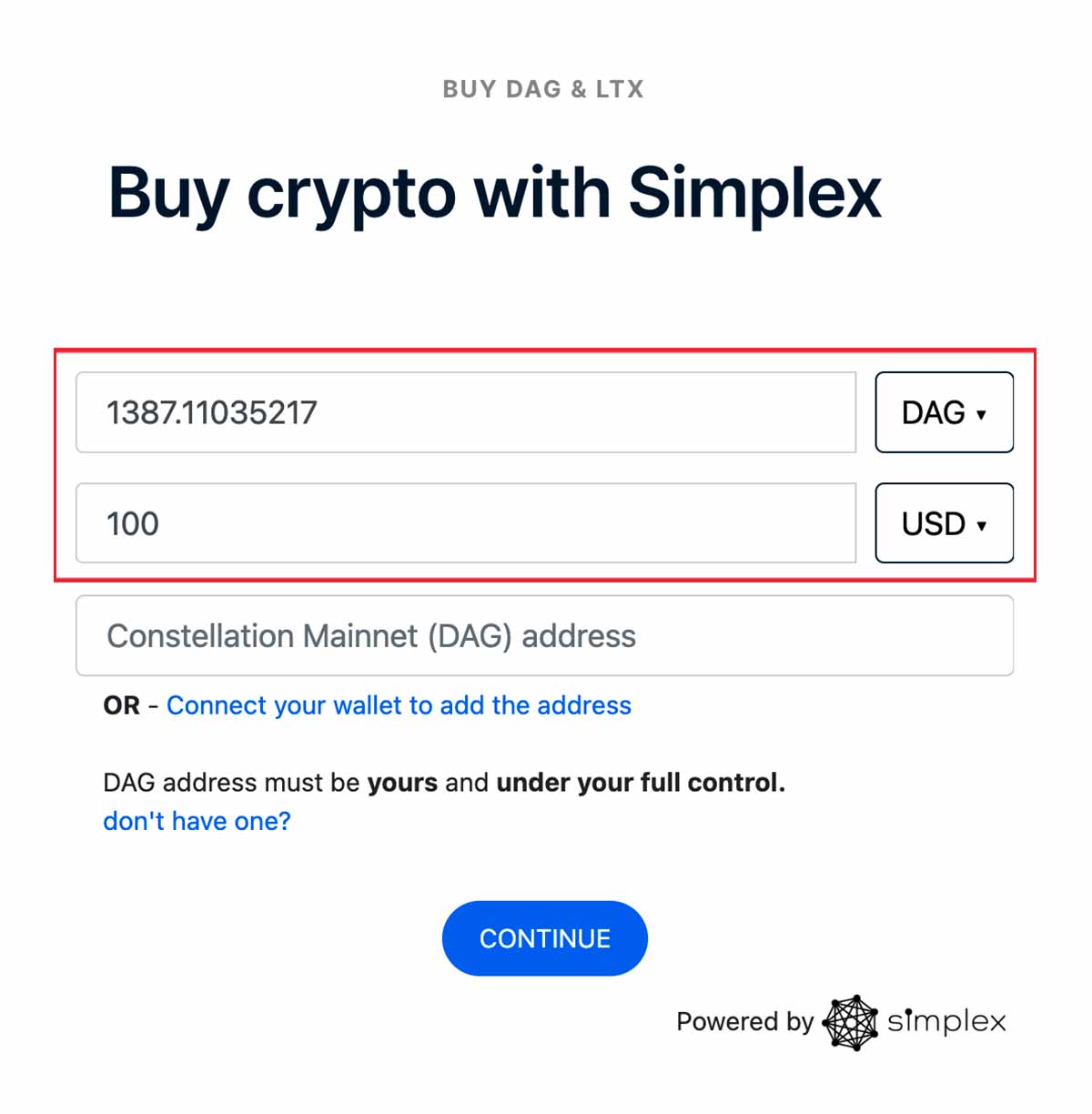Image resolution: width=1092 pixels, height=1114 pixels.
Task: Click the simplex wordmark text
Action: pyautogui.click(x=946, y=1021)
